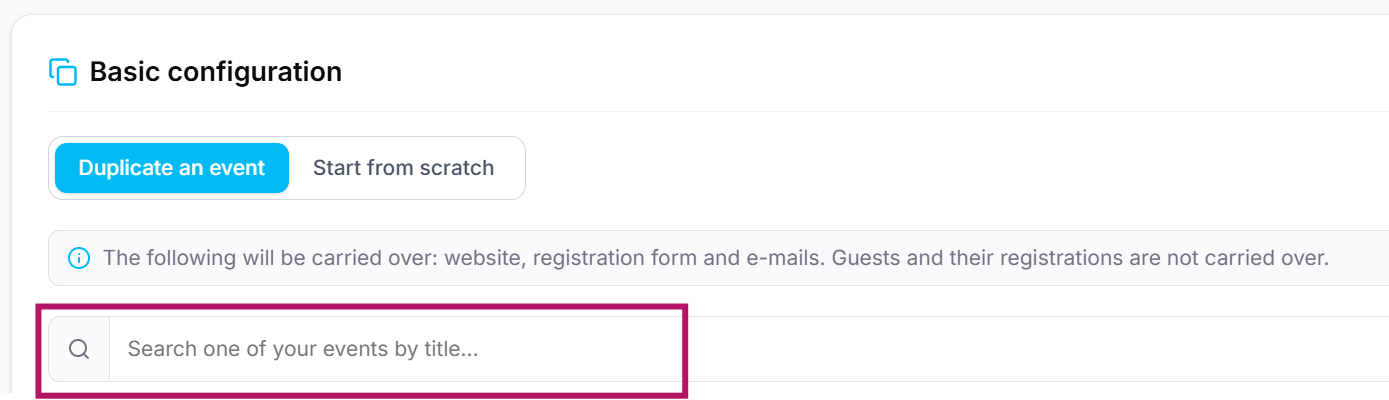Choose Start from scratch tab
This screenshot has width=1389, height=400.
403,168
